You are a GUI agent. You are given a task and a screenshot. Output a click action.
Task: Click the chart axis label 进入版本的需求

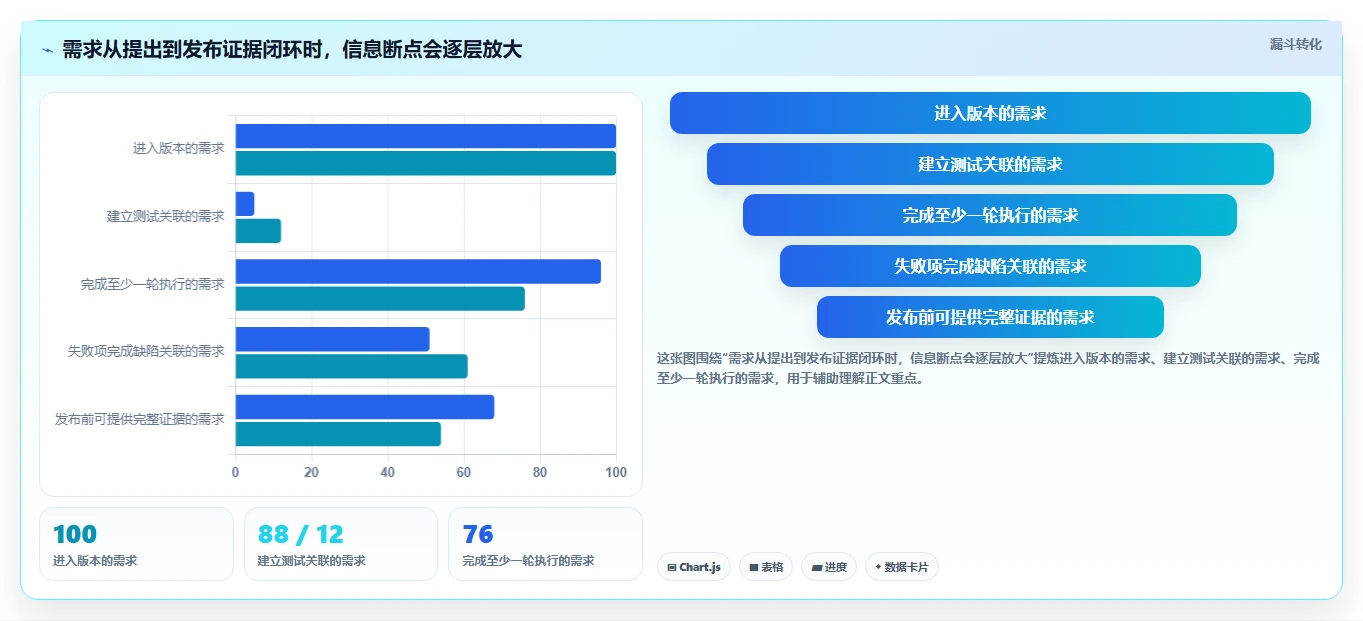point(179,148)
